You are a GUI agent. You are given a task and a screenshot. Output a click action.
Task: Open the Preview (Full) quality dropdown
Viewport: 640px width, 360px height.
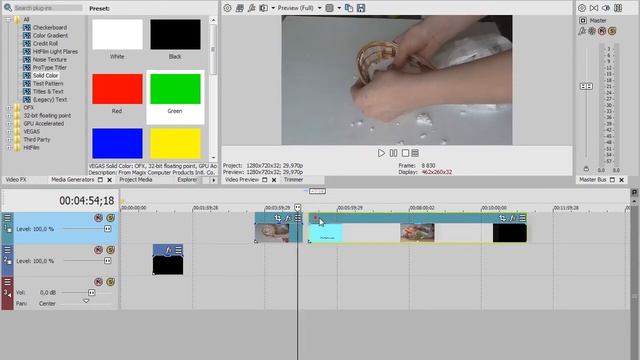coord(299,8)
